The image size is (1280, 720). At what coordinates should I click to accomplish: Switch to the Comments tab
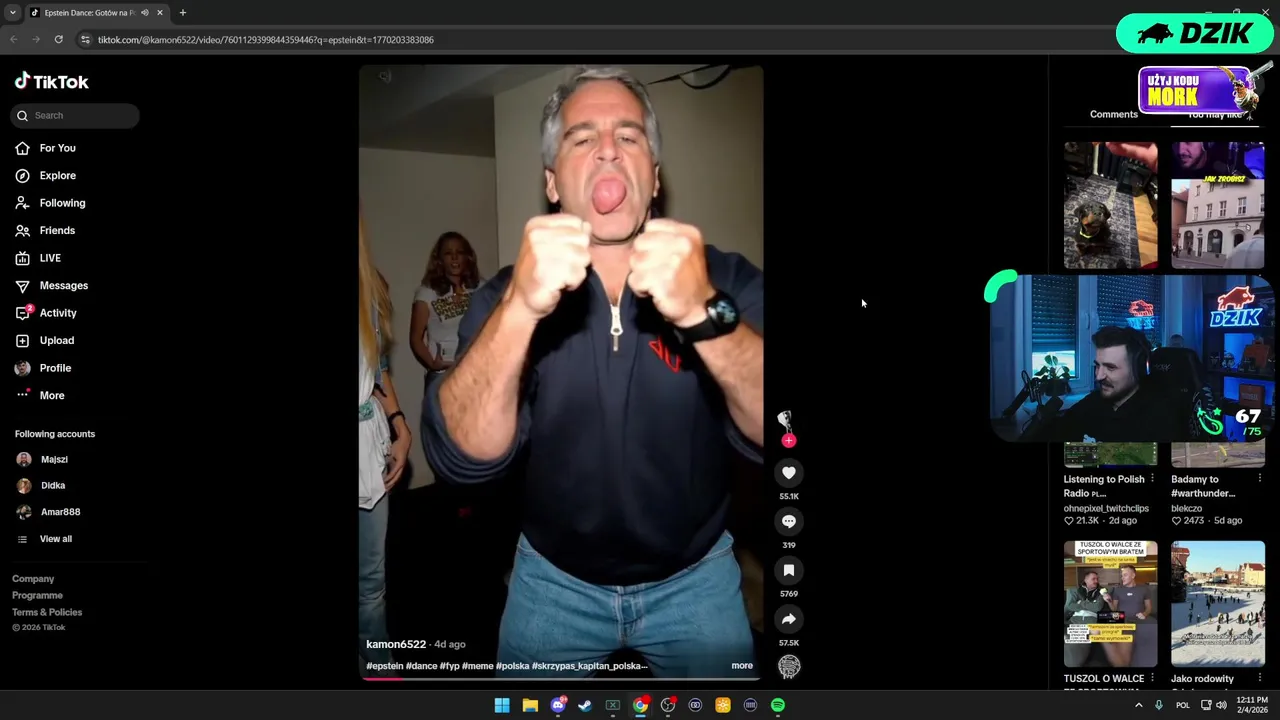1114,115
